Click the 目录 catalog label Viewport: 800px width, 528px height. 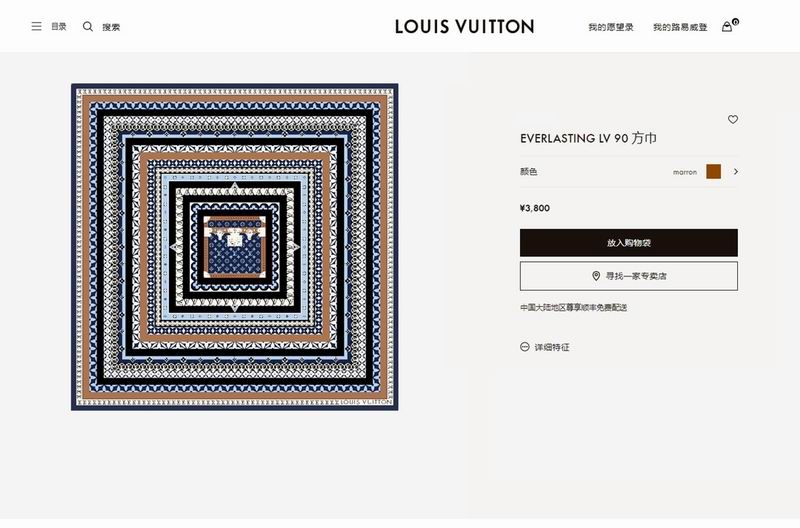coord(59,27)
